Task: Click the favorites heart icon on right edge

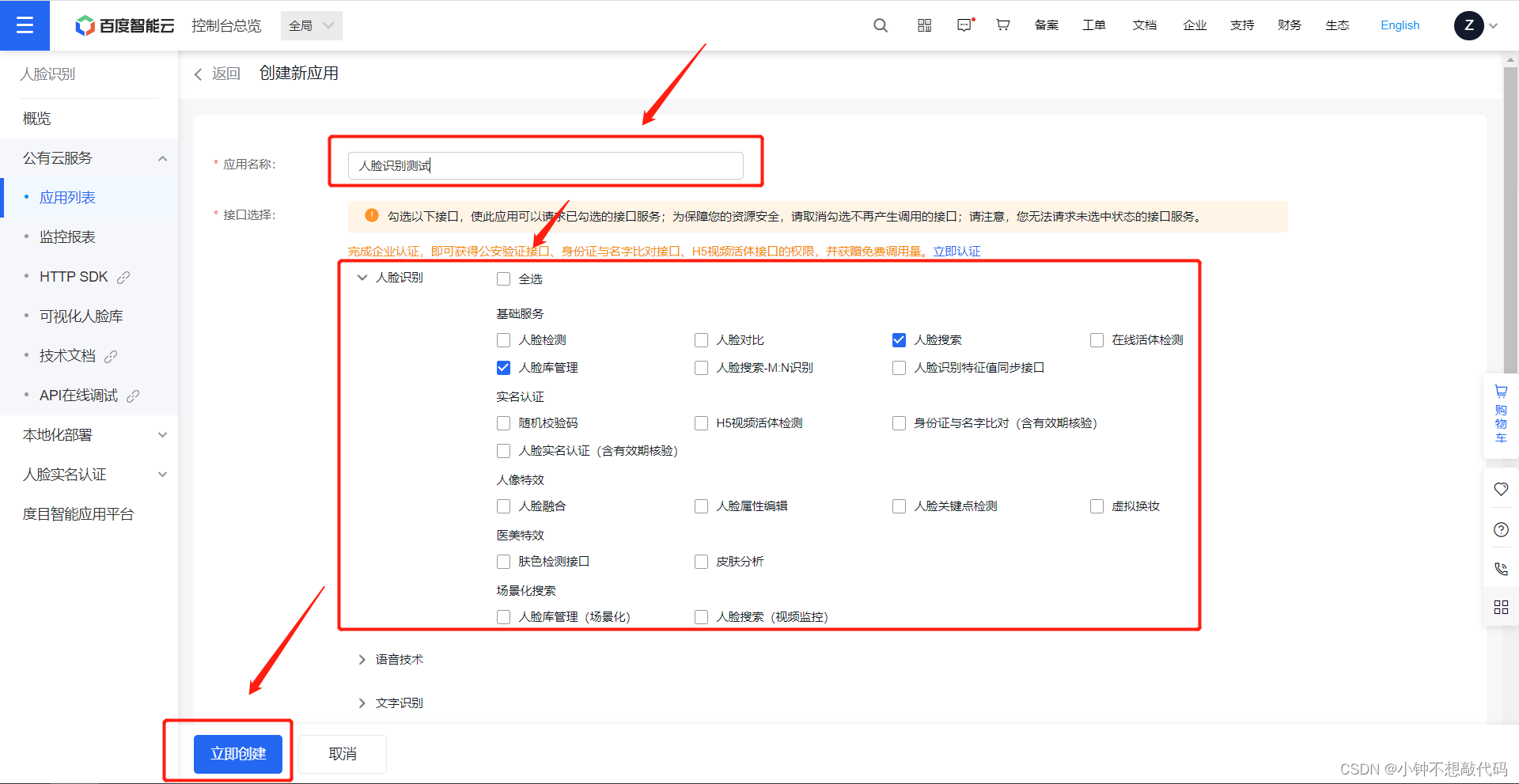Action: point(1501,489)
